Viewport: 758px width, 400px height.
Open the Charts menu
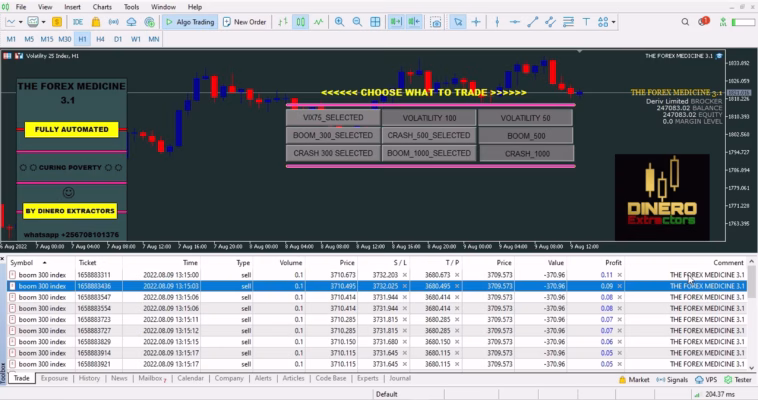(x=102, y=7)
